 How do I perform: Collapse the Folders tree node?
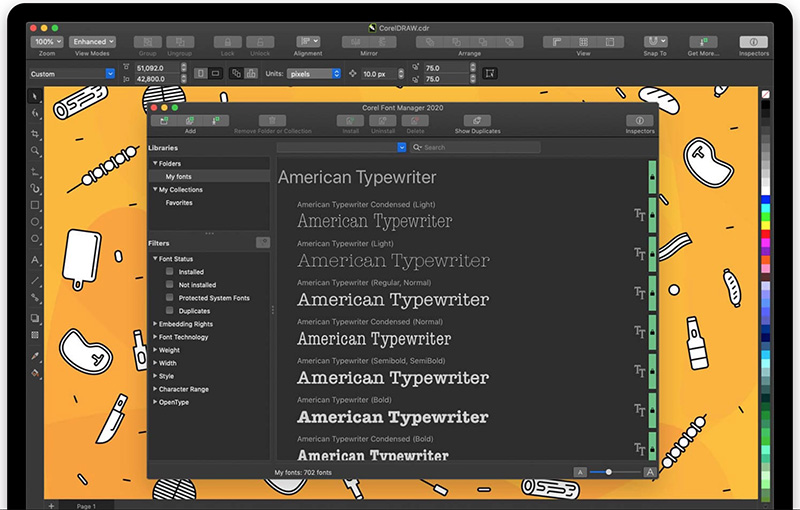155,163
